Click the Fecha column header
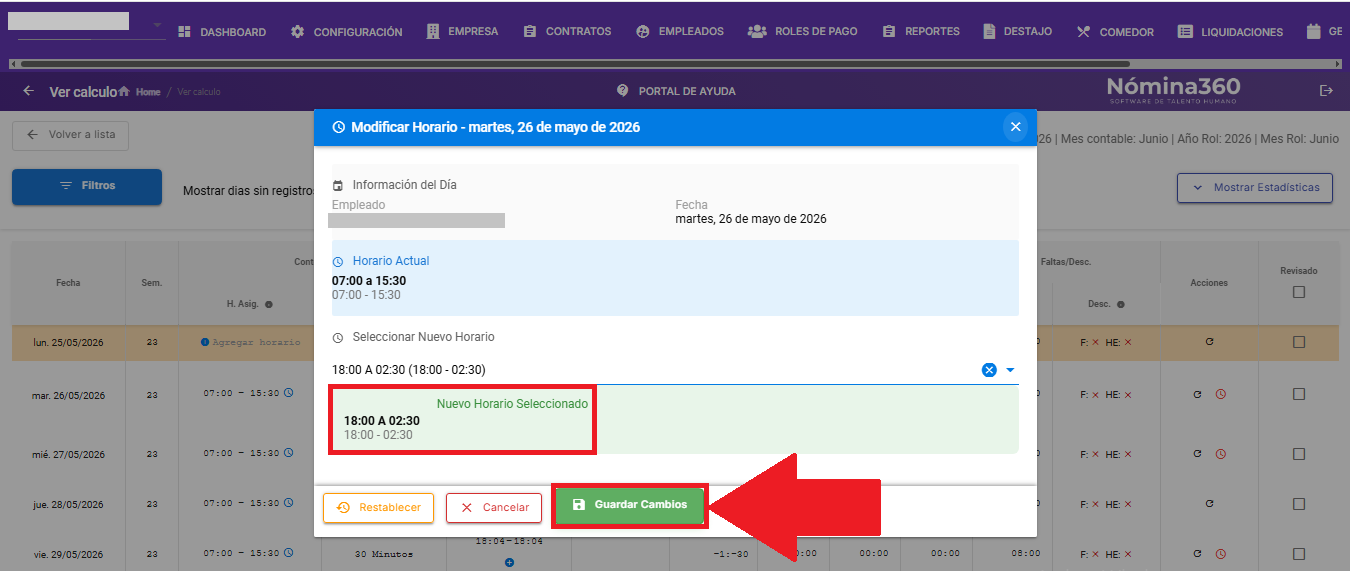The height and width of the screenshot is (571, 1350). [x=68, y=283]
